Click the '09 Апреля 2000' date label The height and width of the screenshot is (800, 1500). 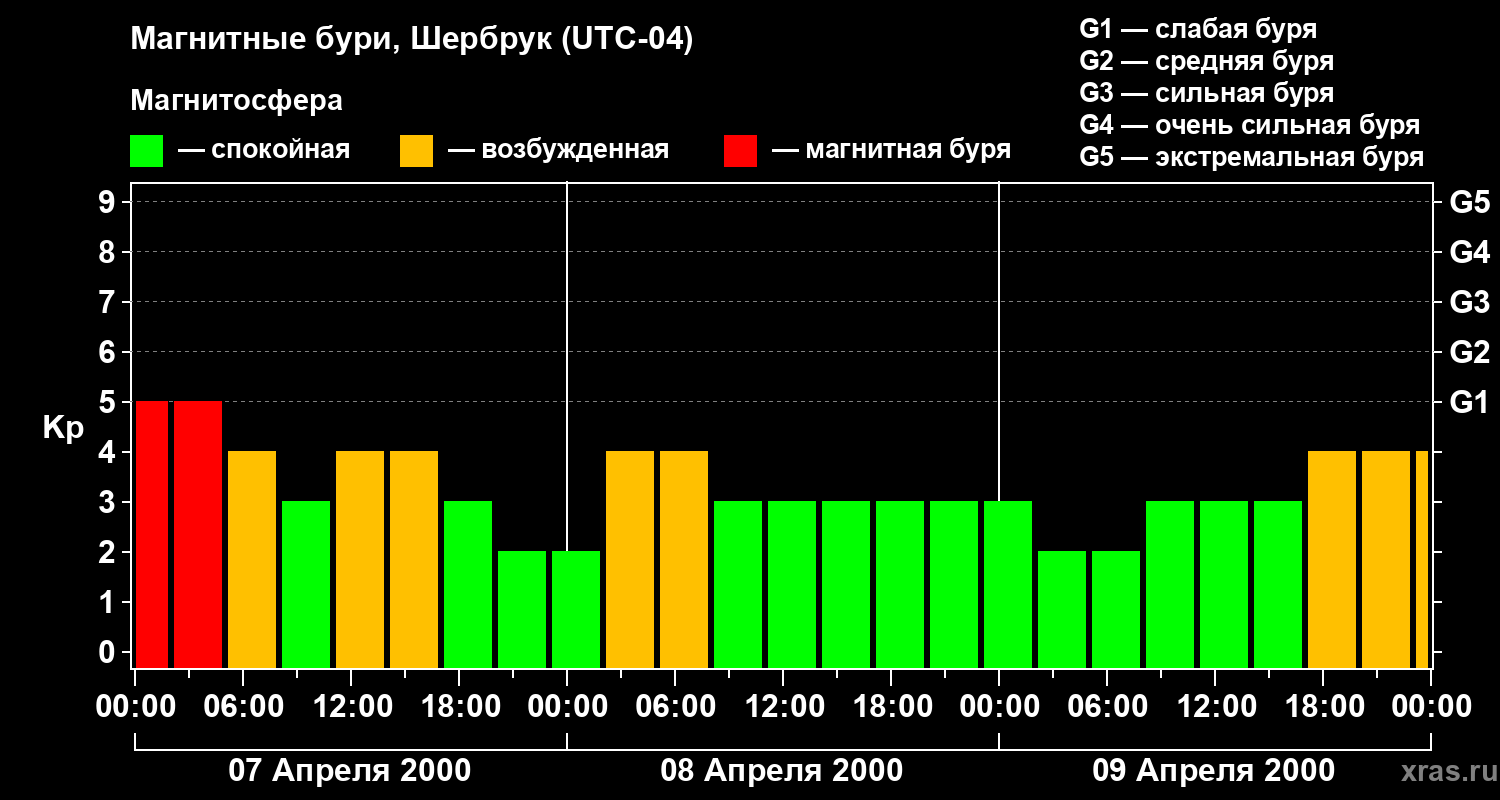tap(1214, 771)
